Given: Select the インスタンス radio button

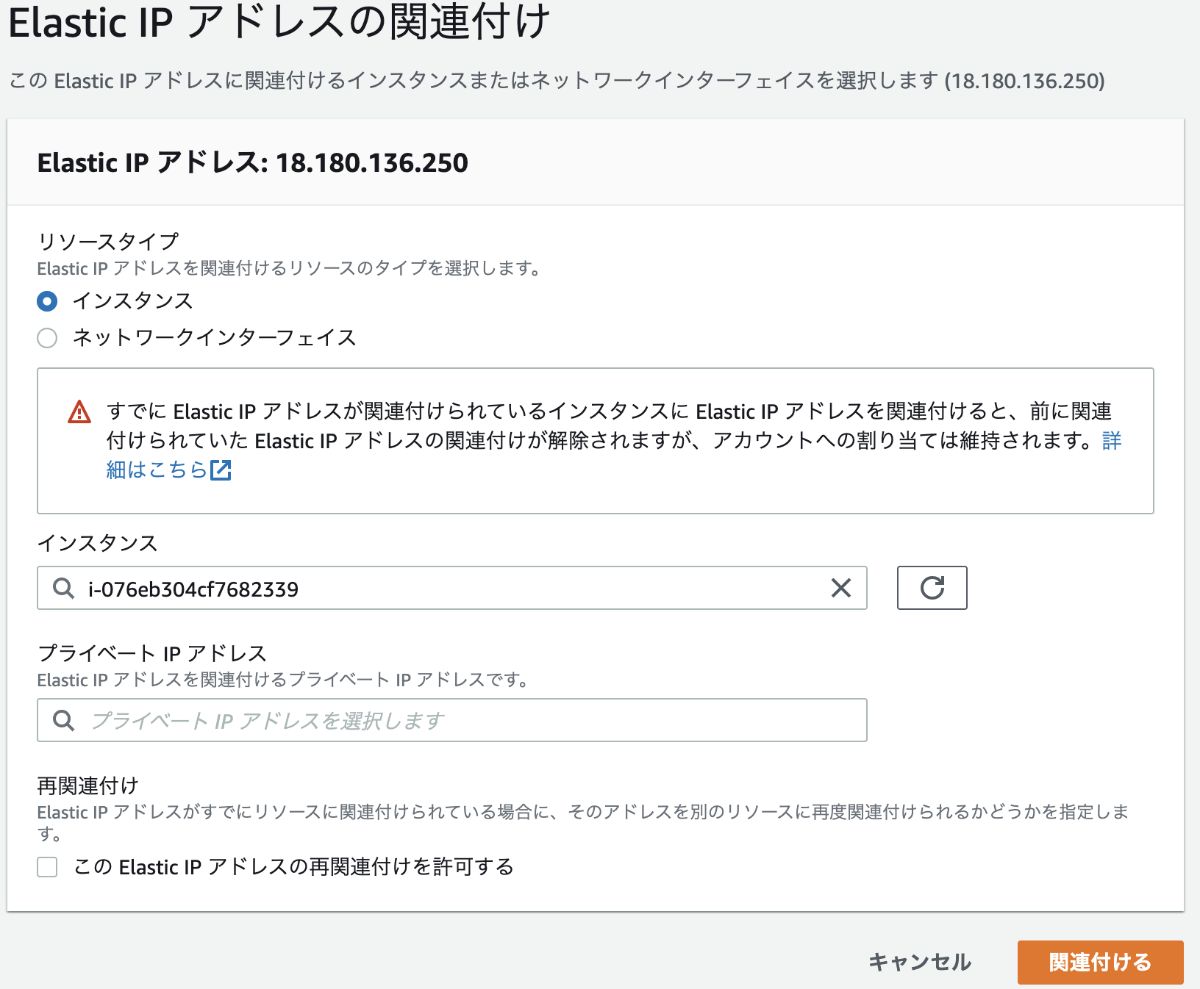Looking at the screenshot, I should pos(47,300).
